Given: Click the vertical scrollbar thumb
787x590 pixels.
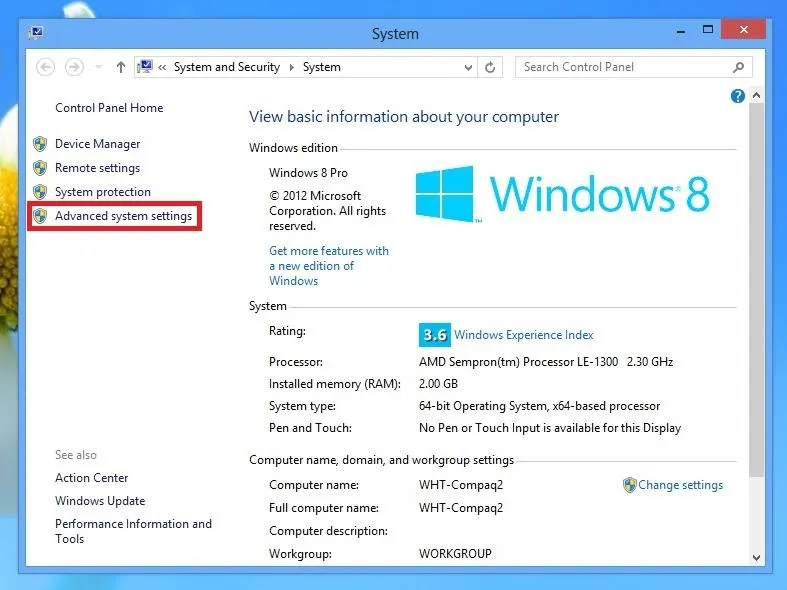Looking at the screenshot, I should coord(756,289).
